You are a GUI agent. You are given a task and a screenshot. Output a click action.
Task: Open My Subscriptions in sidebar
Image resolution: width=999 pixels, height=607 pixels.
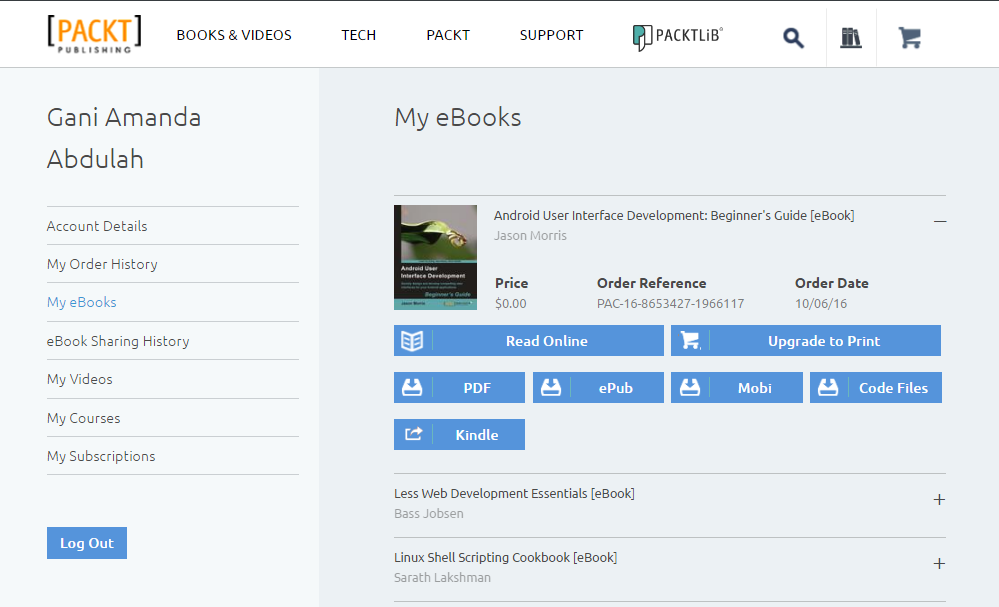[101, 457]
